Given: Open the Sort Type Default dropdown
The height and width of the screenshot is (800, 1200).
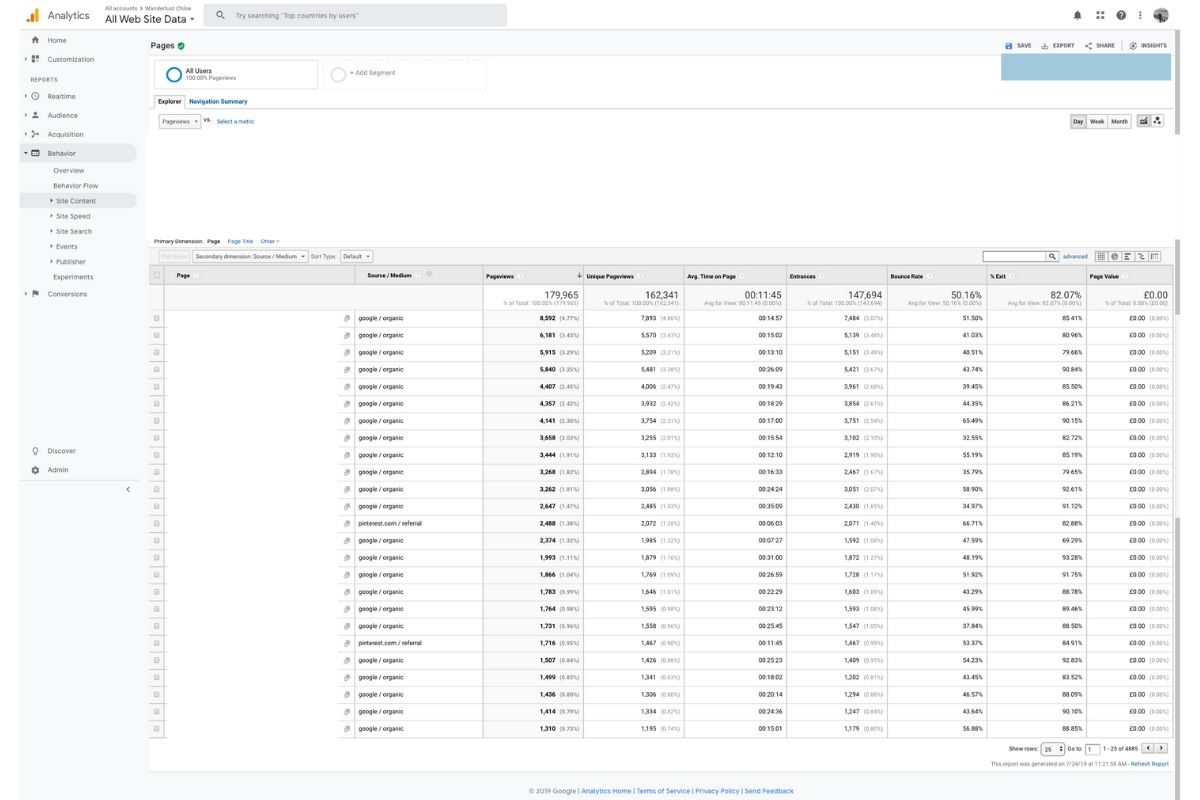Looking at the screenshot, I should pyautogui.click(x=356, y=257).
